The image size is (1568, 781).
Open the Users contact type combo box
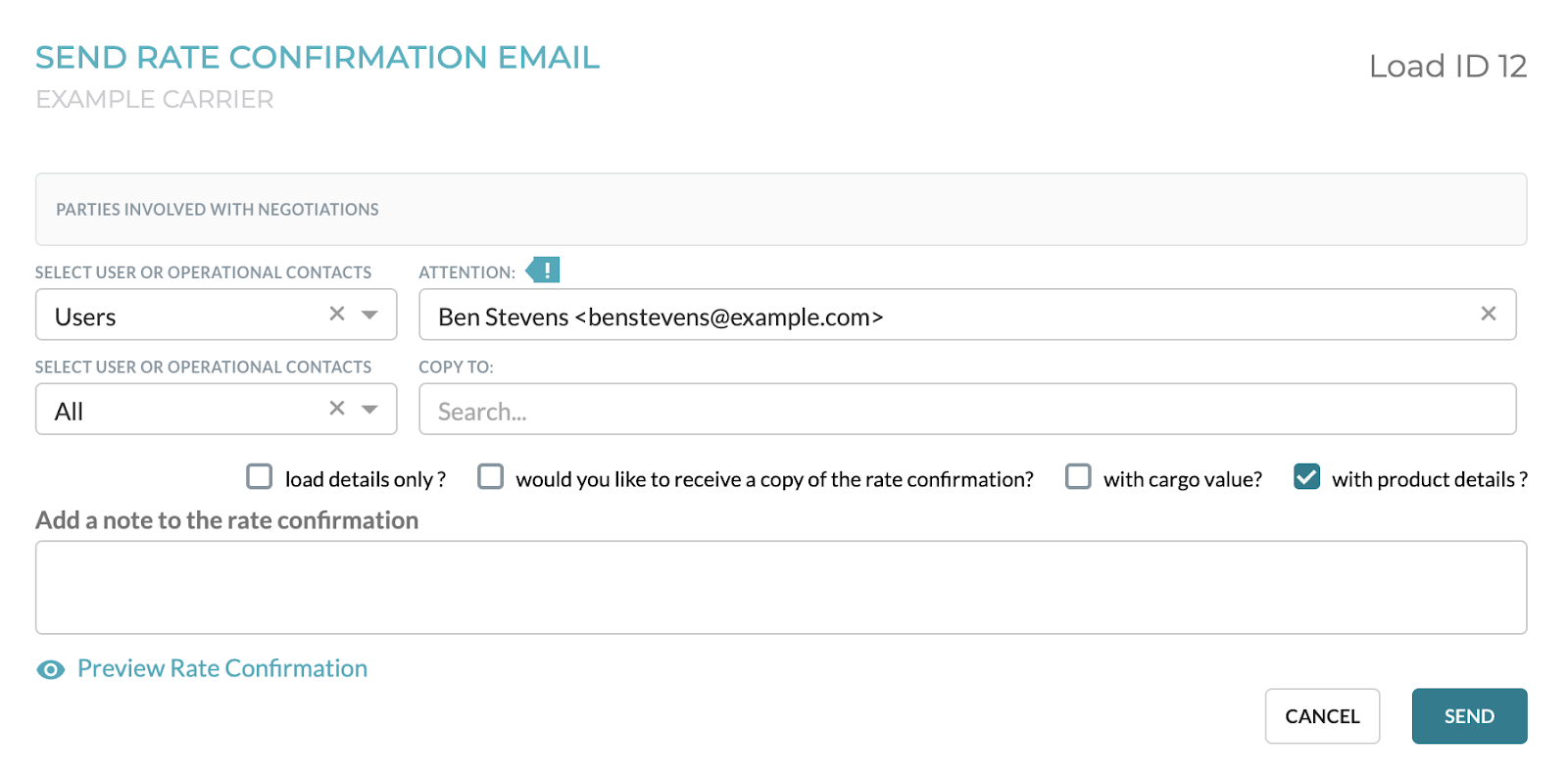click(x=217, y=315)
